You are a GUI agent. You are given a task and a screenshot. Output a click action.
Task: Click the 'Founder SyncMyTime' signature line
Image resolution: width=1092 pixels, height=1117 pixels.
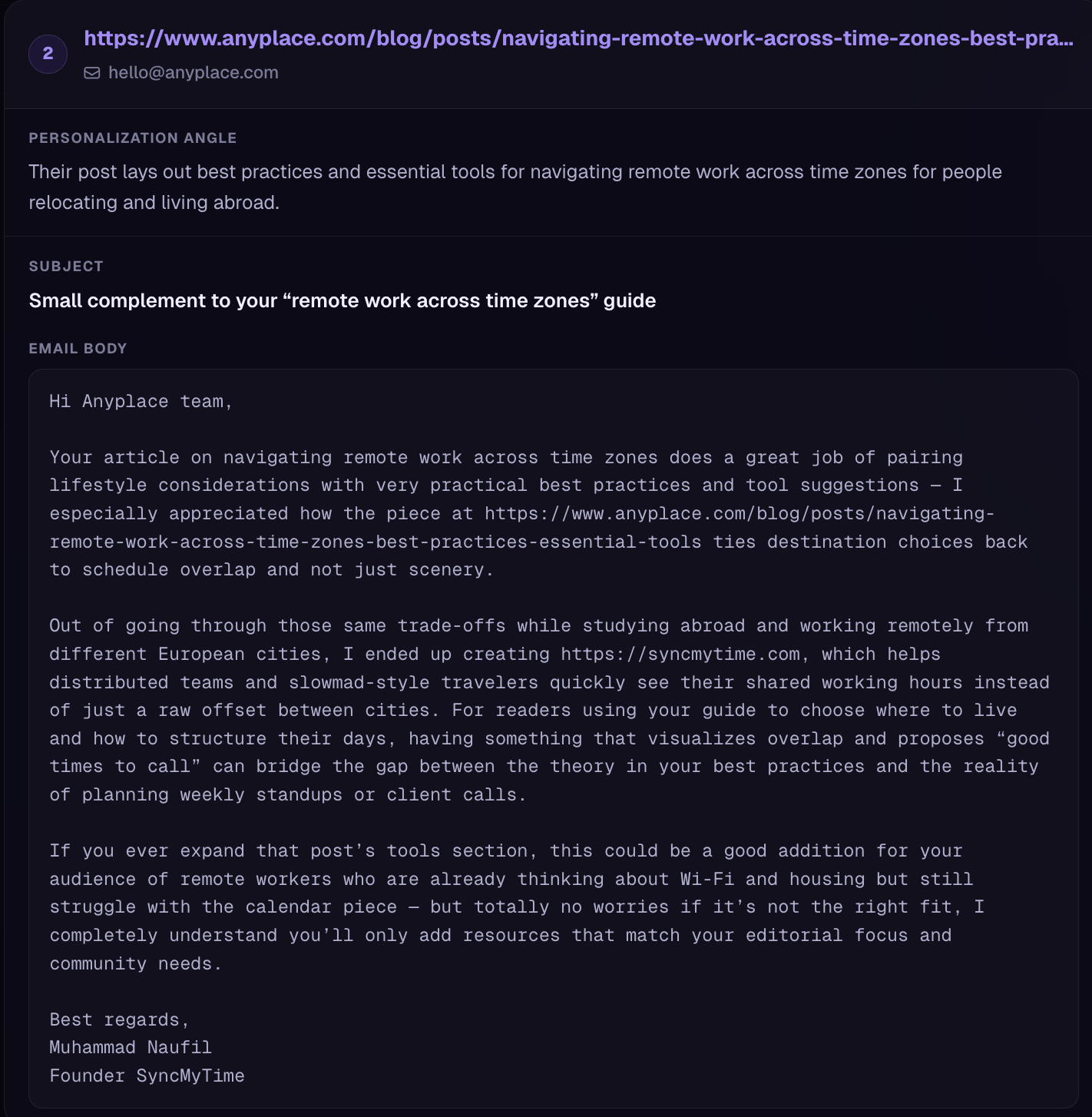click(147, 1076)
